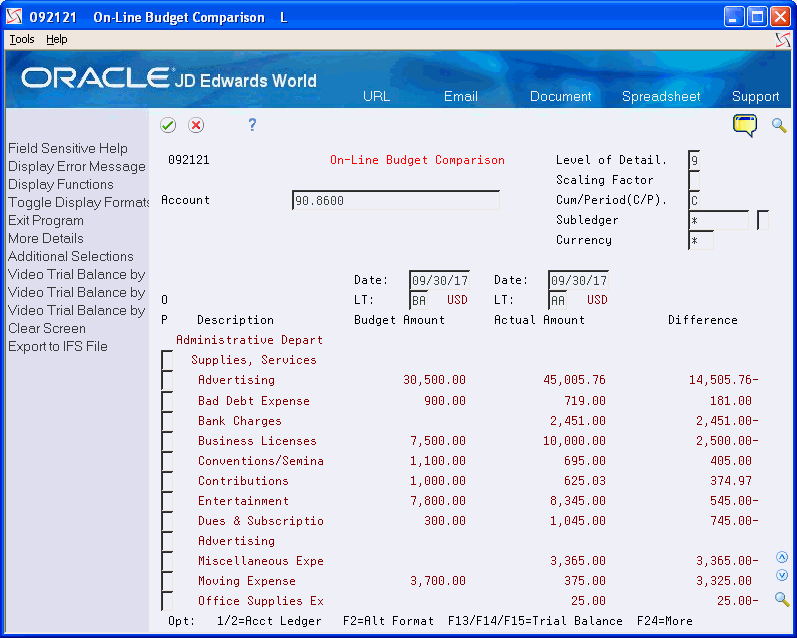Click option field for Entertainment

[167, 501]
